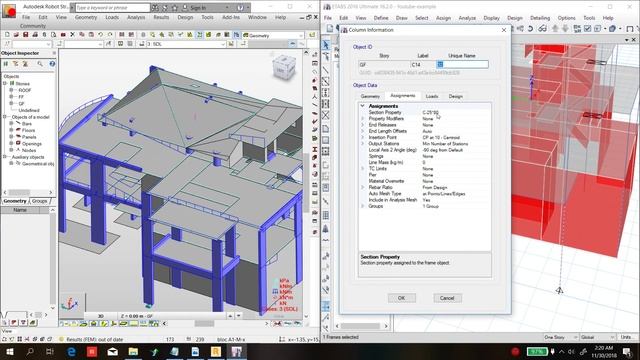Click the view cube in Robot viewport
640x360 pixels.
click(x=284, y=67)
